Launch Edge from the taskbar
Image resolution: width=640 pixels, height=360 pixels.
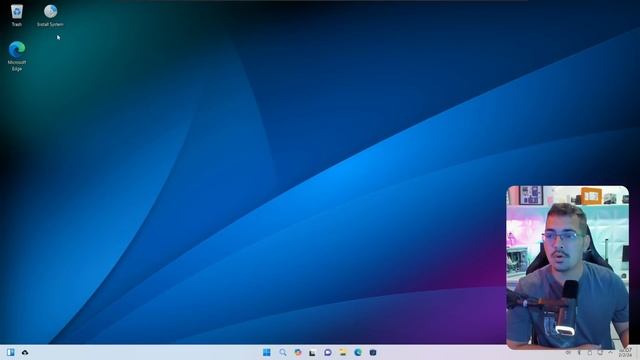(358, 352)
